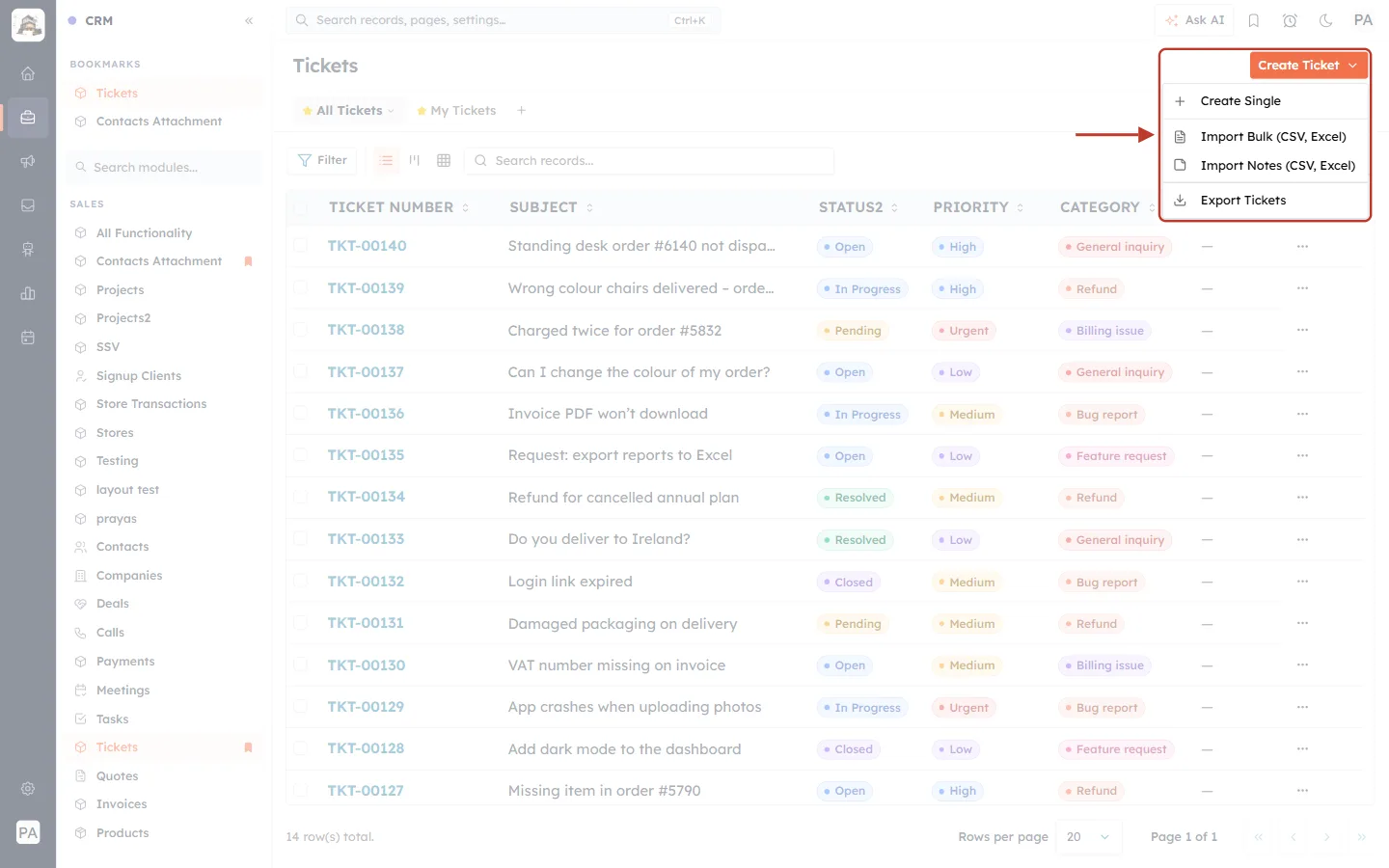Choose Import Bulk (CSV, Excel) option
This screenshot has width=1389, height=868.
click(1266, 136)
